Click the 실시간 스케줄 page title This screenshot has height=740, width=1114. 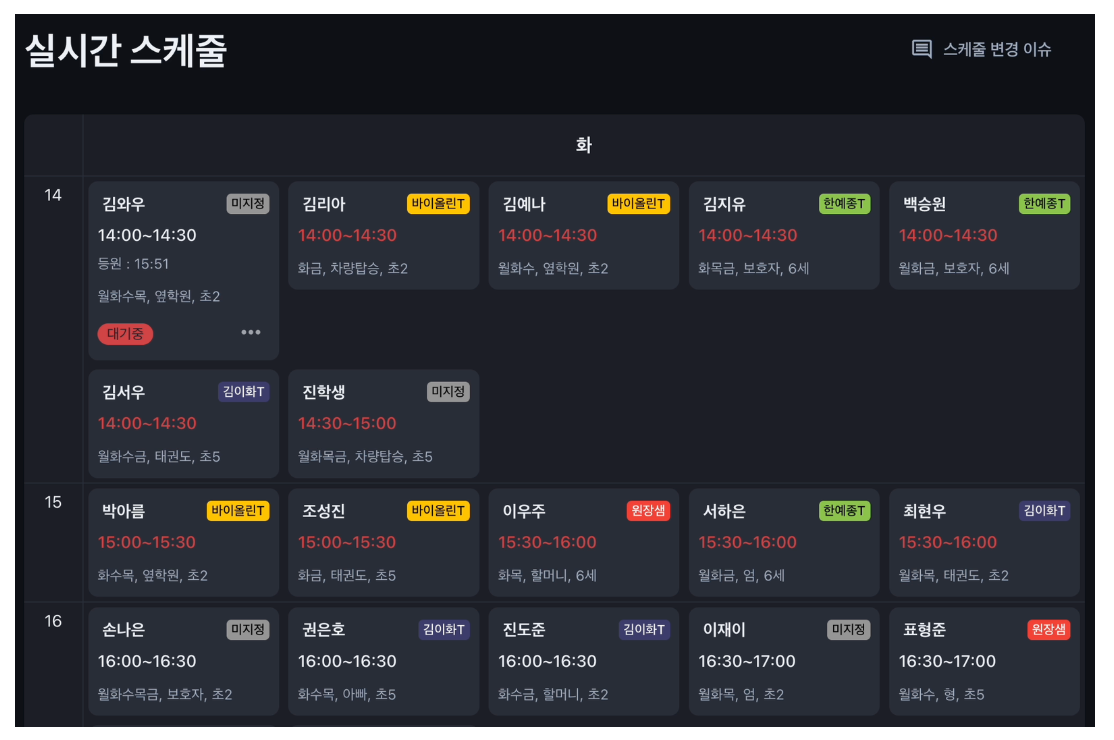126,51
